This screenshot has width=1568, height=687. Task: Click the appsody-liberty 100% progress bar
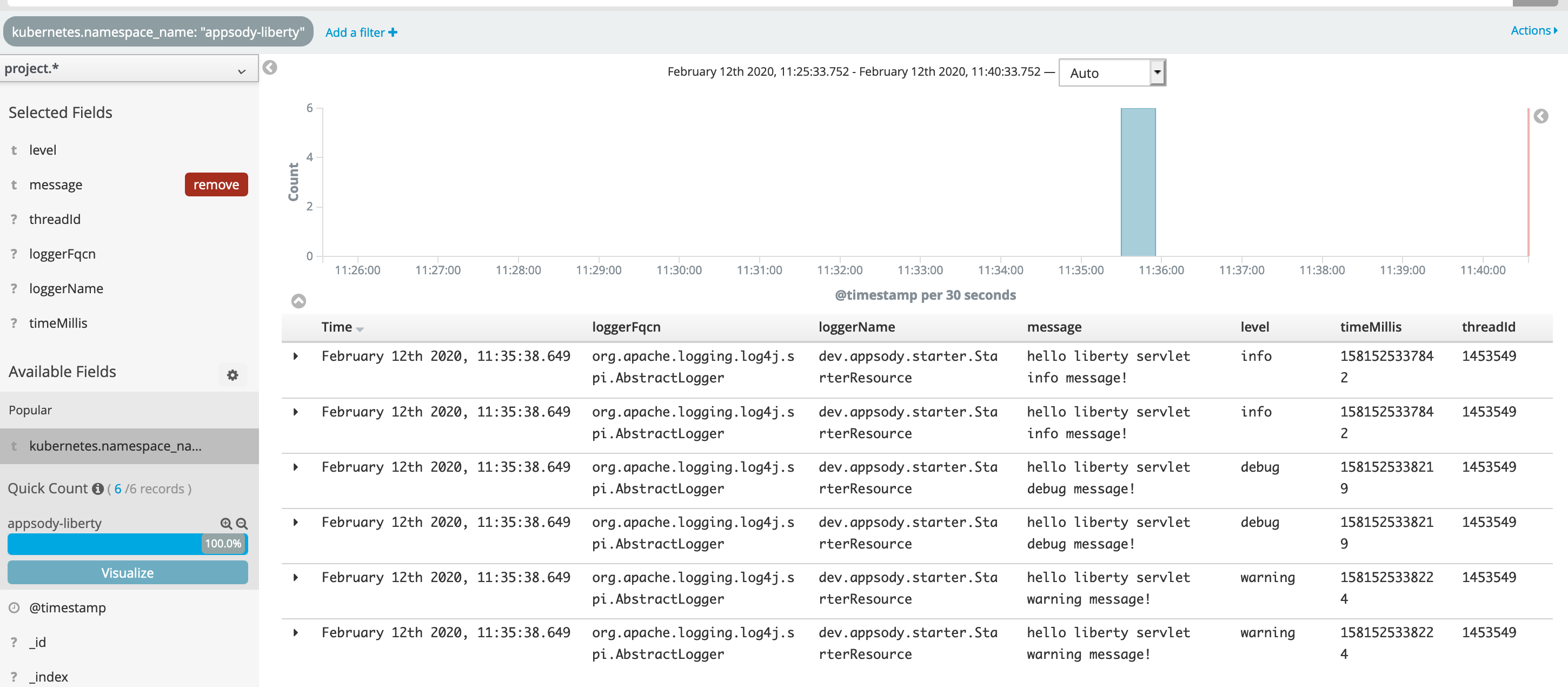[127, 543]
